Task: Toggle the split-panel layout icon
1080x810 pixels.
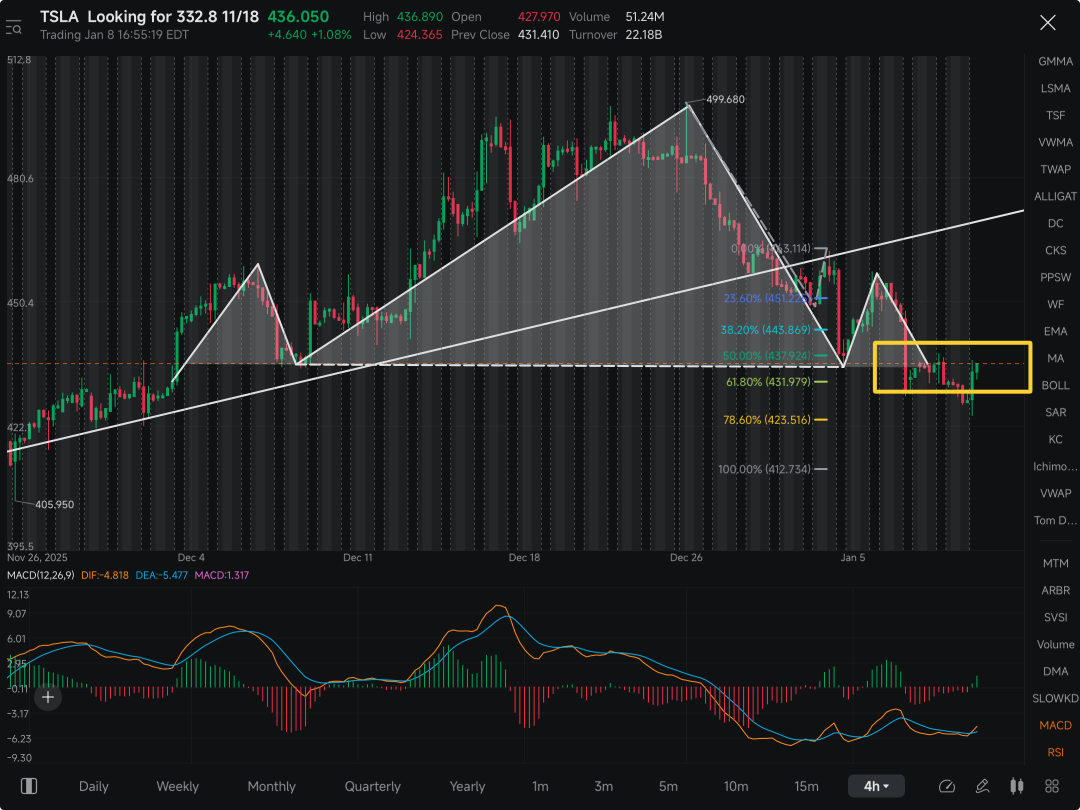Action: click(29, 786)
